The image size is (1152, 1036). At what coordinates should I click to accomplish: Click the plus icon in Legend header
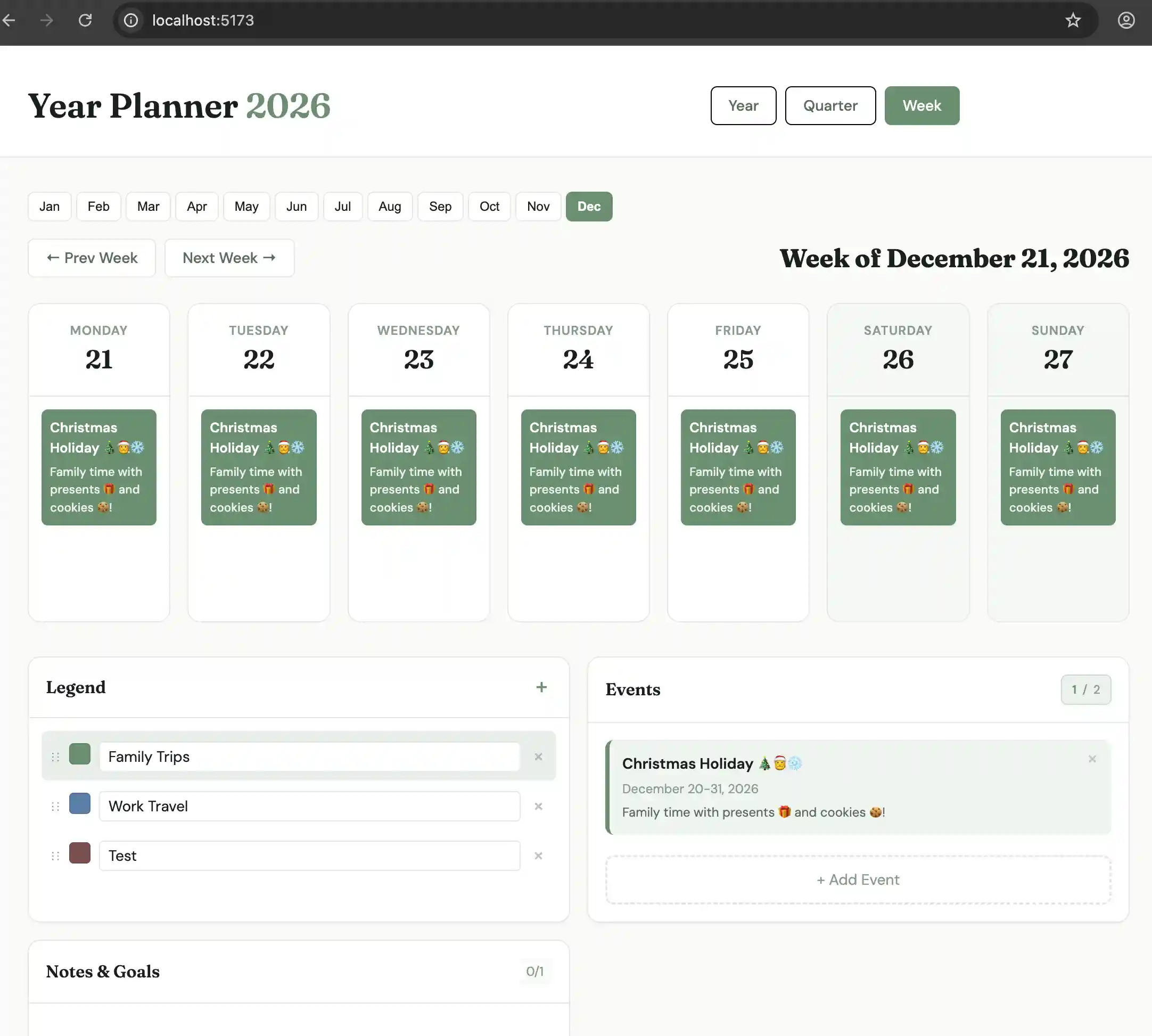click(541, 687)
